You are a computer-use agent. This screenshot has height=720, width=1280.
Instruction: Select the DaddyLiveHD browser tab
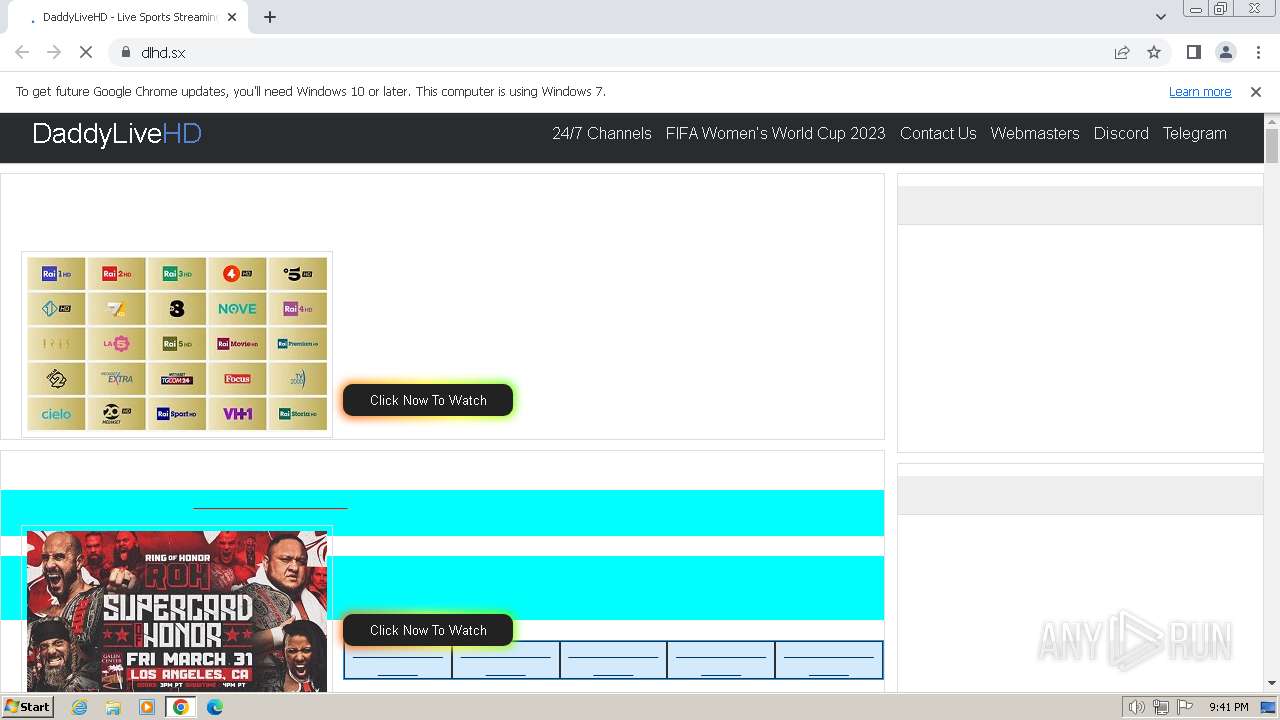pos(127,17)
